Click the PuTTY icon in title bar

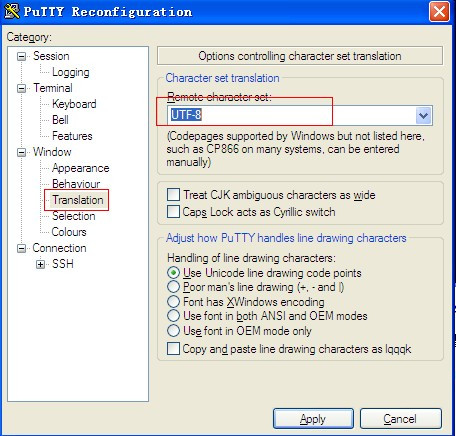[12, 11]
